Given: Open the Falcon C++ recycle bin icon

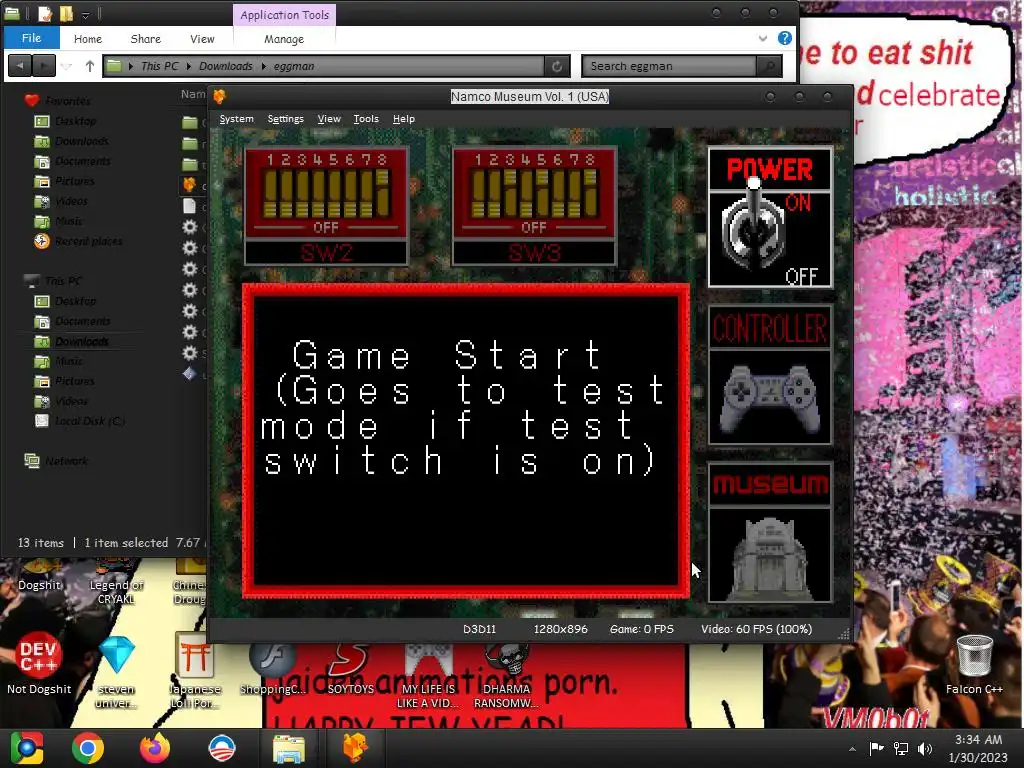Looking at the screenshot, I should (x=974, y=665).
